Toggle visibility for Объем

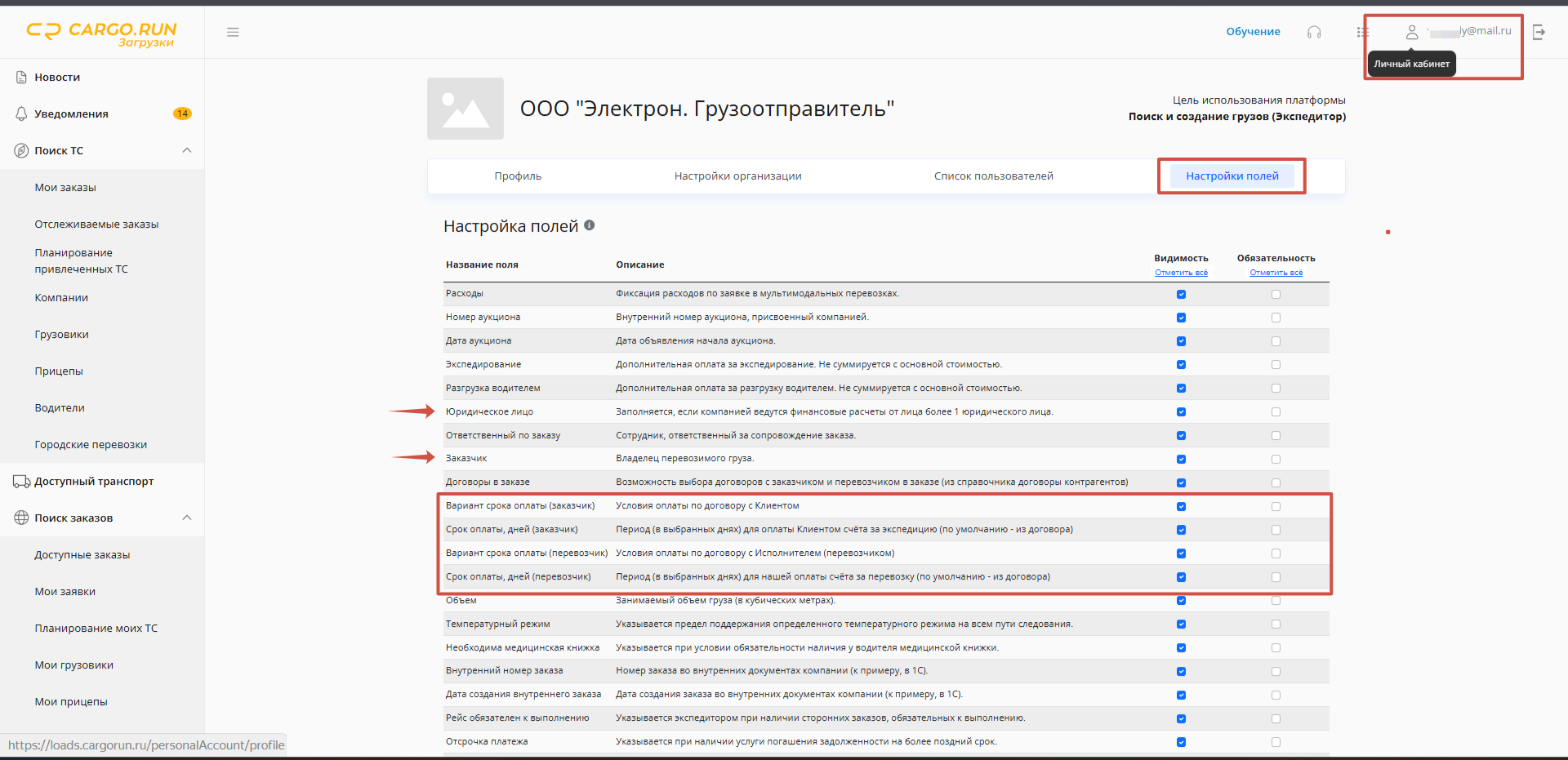tap(1181, 601)
